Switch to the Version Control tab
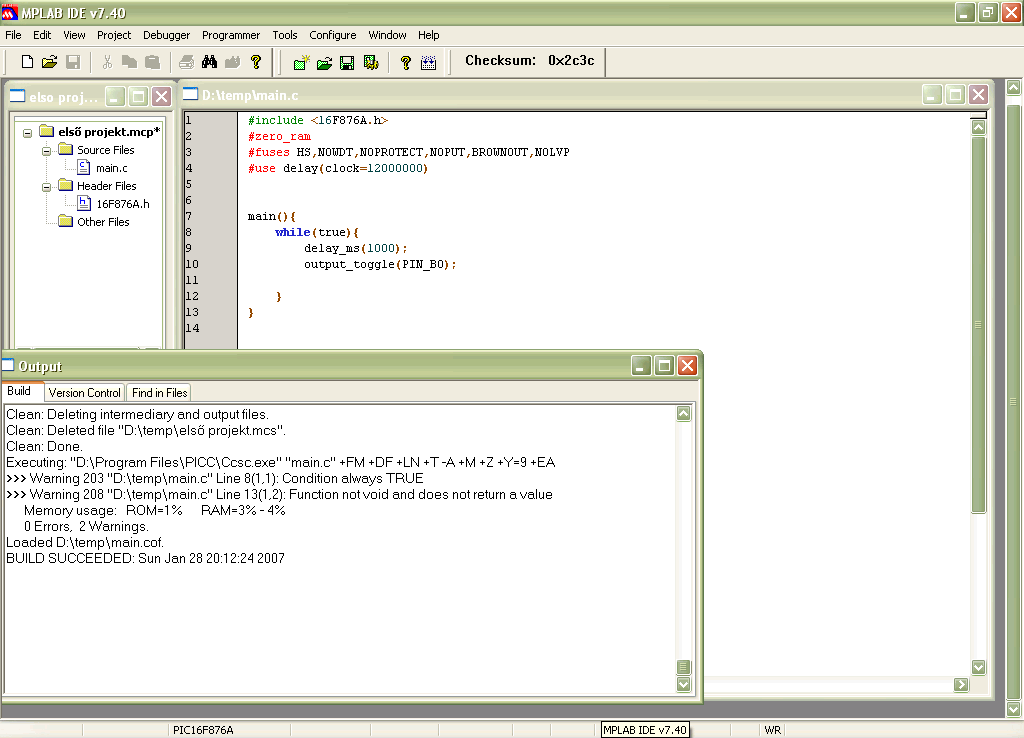 pos(85,393)
